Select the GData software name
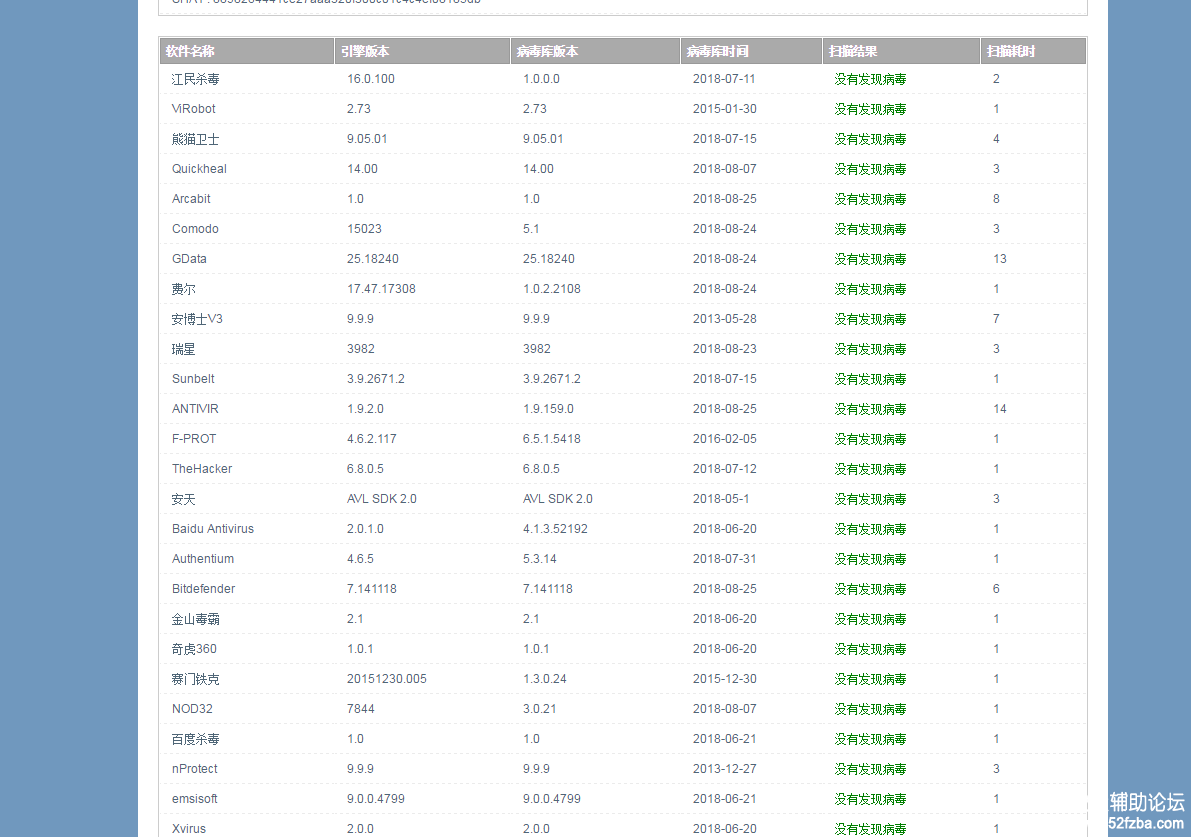The height and width of the screenshot is (837, 1191). click(x=189, y=259)
